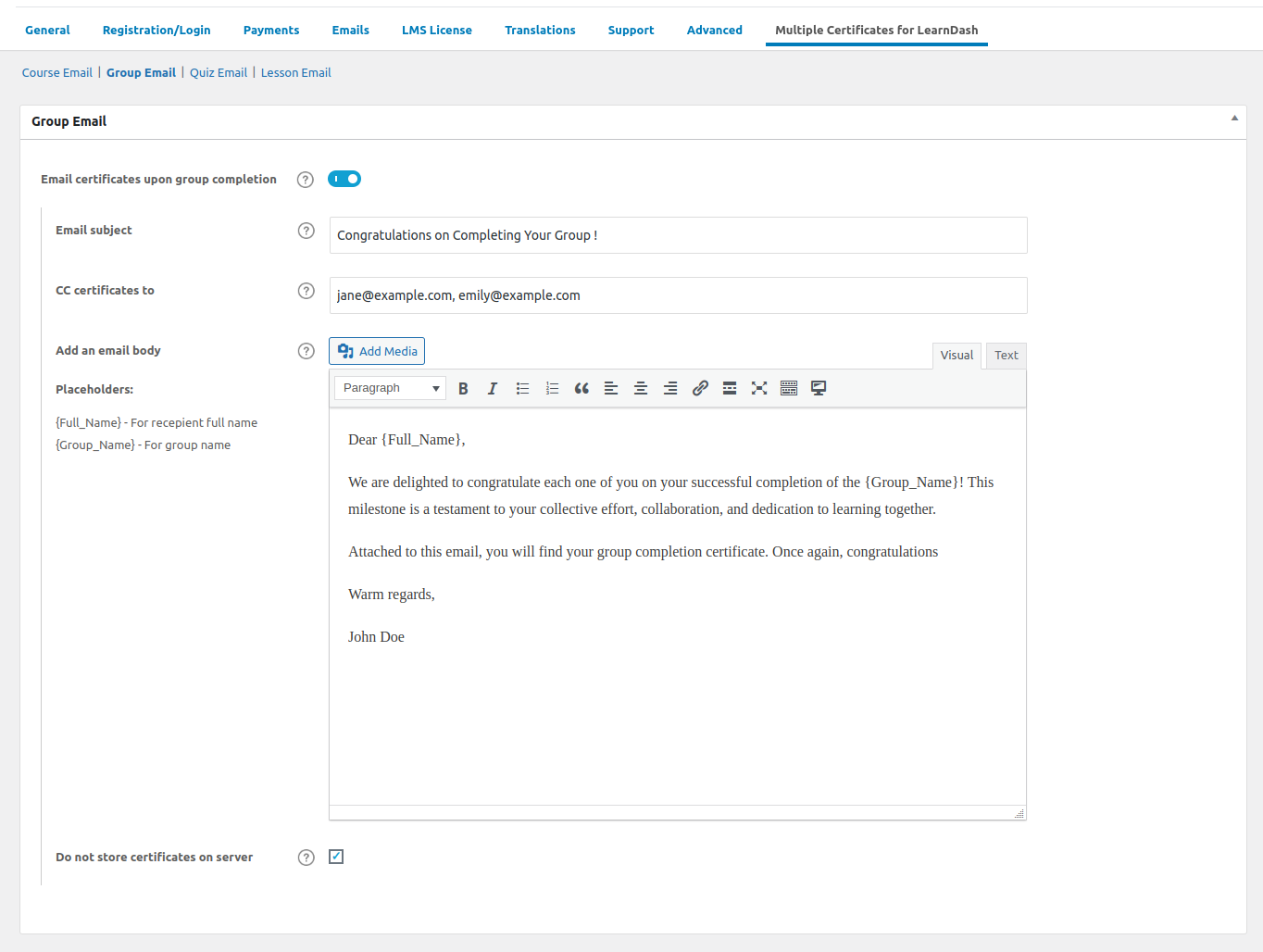1263x952 pixels.
Task: Switch to the Text editor tab
Action: 1006,356
